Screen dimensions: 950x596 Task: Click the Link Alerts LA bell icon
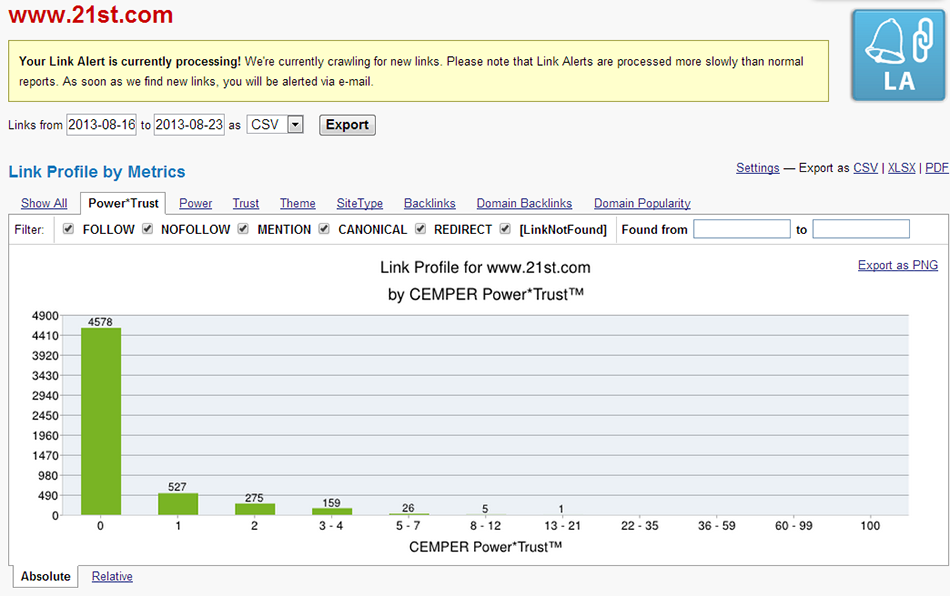point(898,55)
